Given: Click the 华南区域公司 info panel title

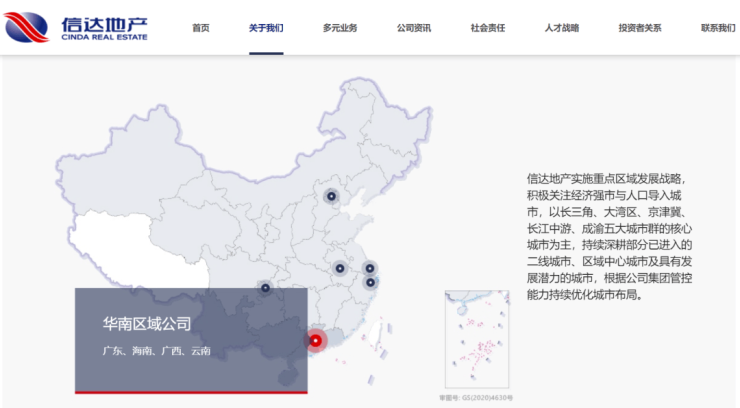Looking at the screenshot, I should coord(147,323).
